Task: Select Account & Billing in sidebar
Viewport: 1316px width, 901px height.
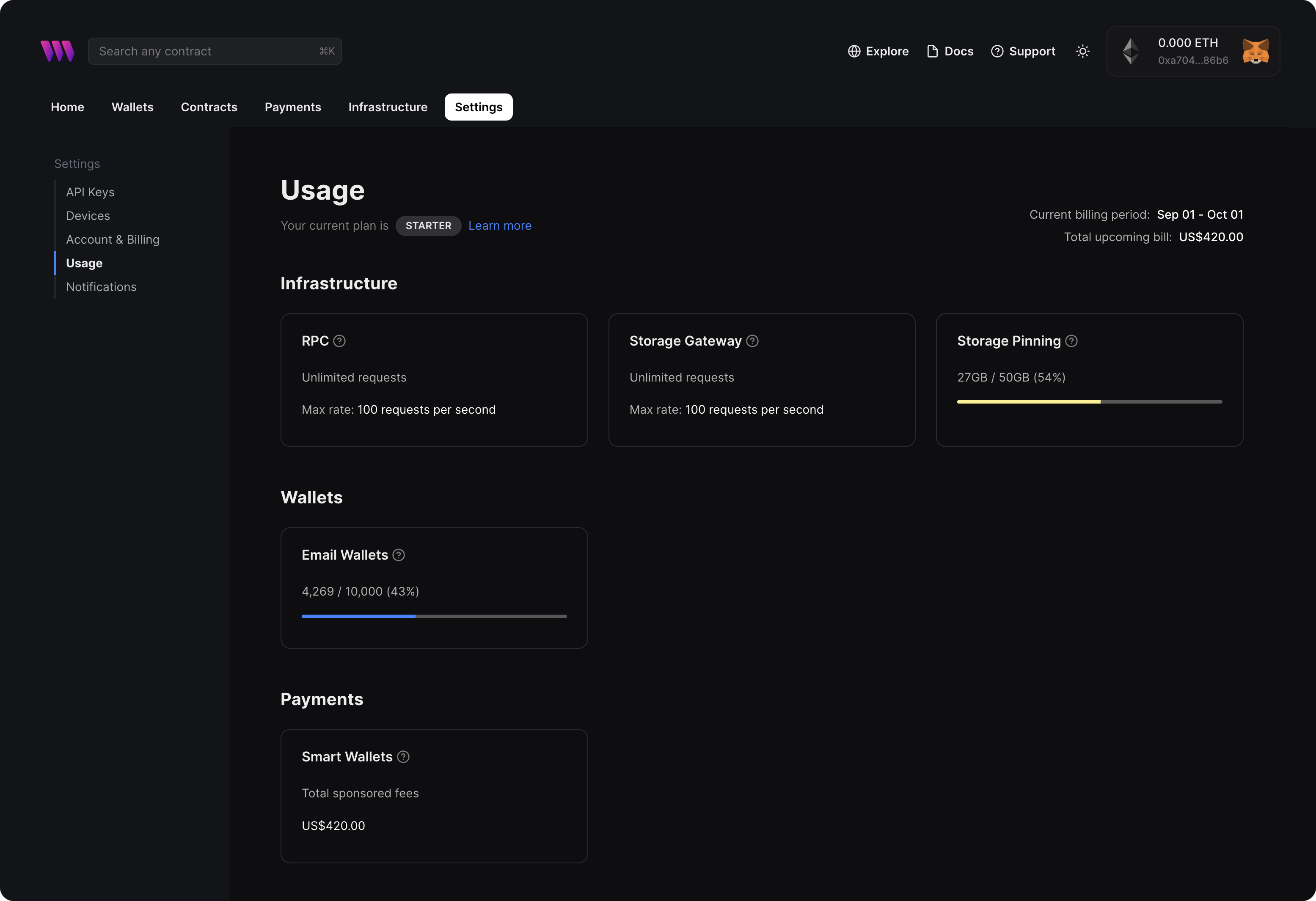Action: 113,240
